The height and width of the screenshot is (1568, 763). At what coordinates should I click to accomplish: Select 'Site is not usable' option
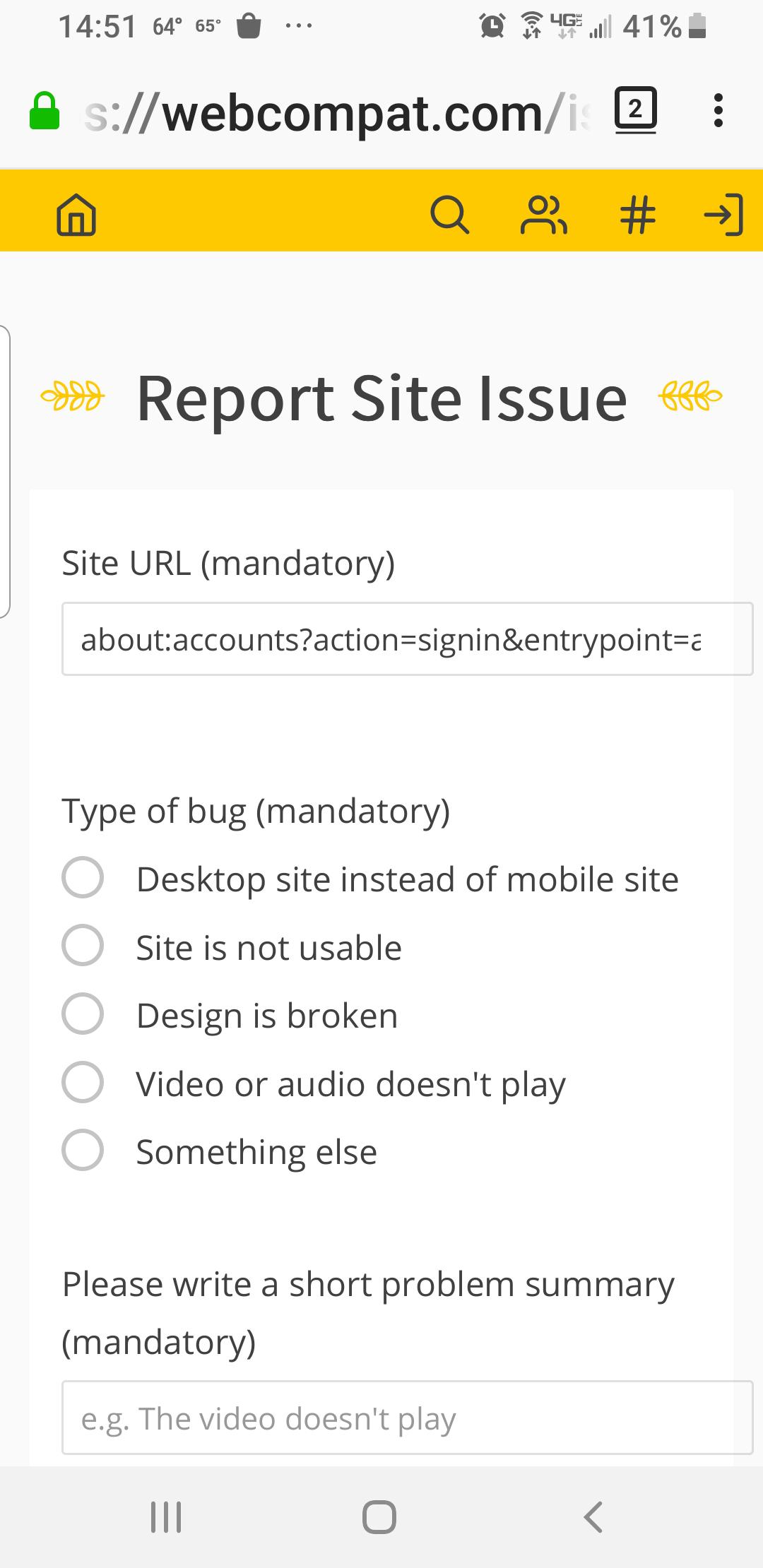click(x=83, y=946)
